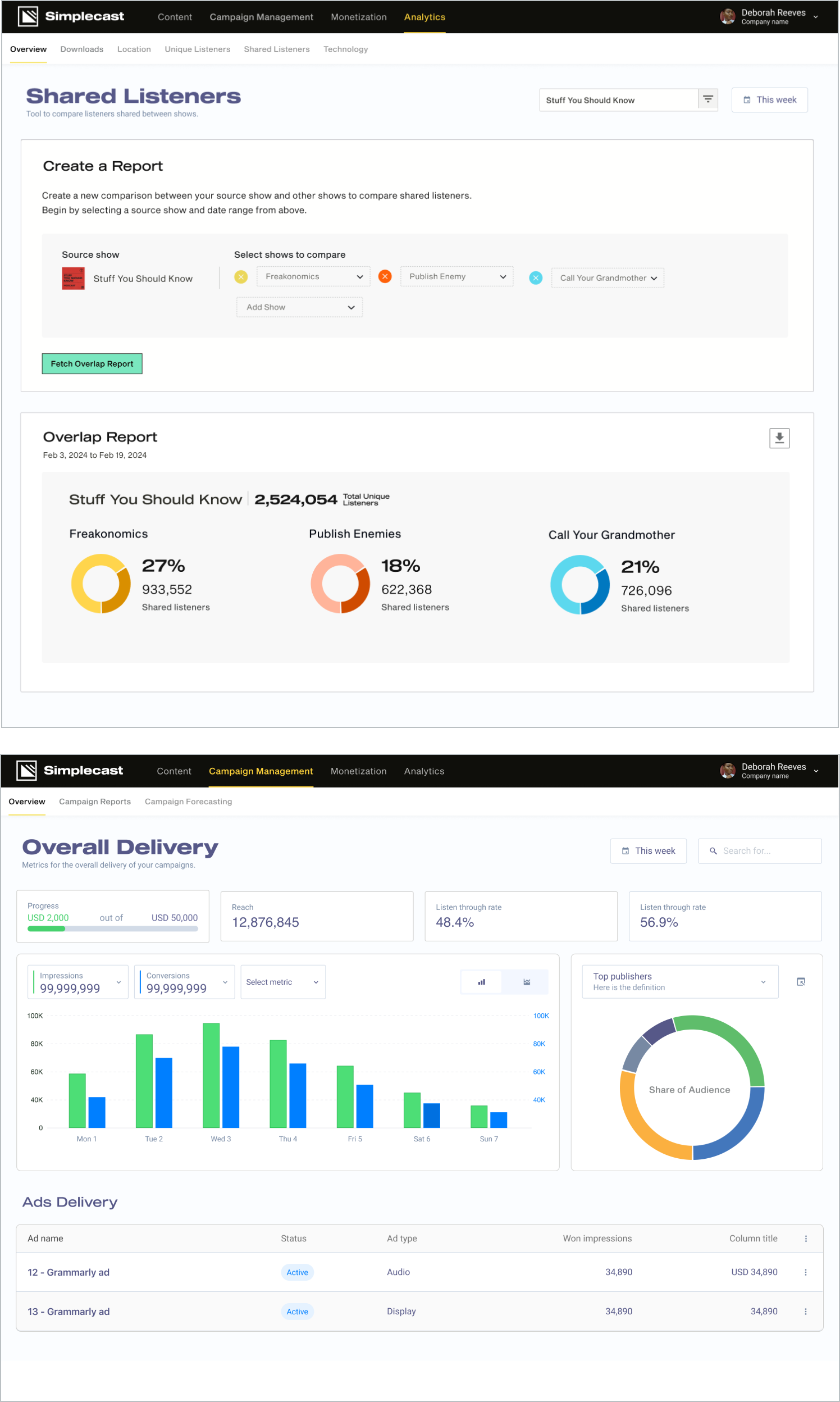Open Content in the Analytics page nav
840x1402 pixels.
(x=175, y=17)
